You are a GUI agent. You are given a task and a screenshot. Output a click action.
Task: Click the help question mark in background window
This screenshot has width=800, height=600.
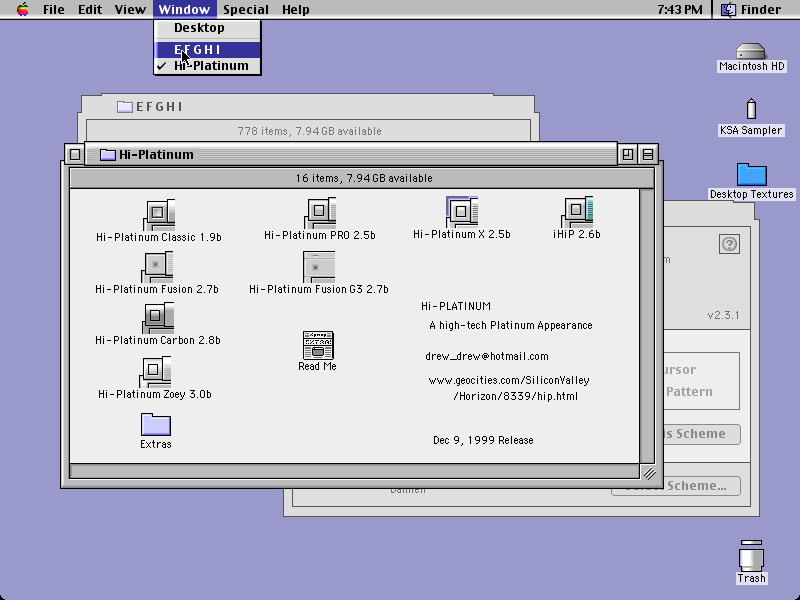[x=729, y=244]
